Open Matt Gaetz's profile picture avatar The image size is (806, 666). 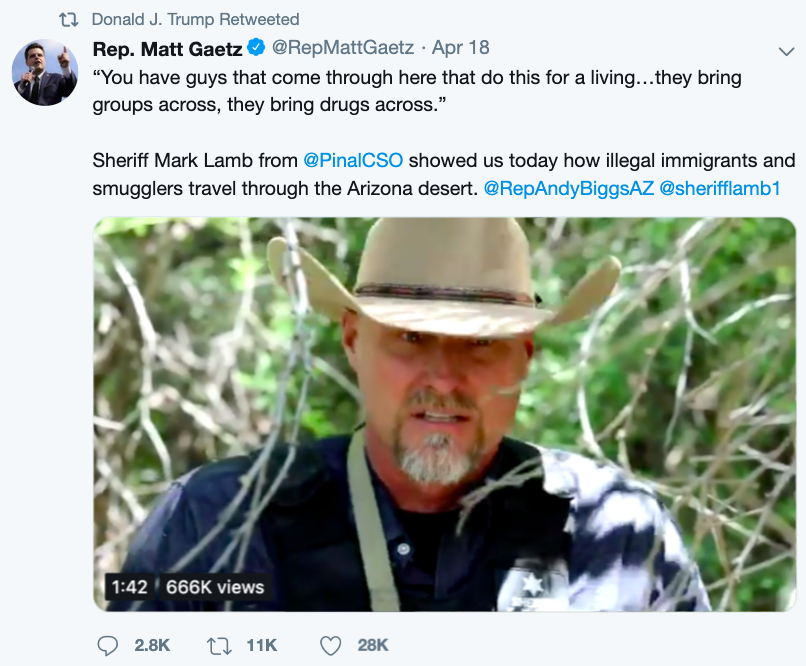tap(45, 73)
